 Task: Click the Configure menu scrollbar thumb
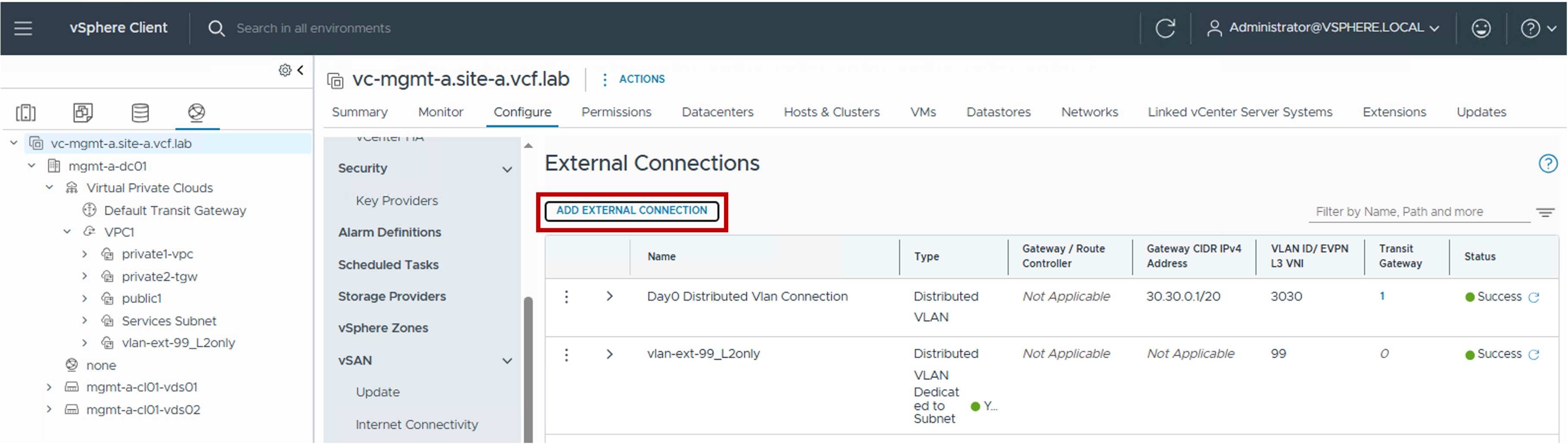point(528,370)
